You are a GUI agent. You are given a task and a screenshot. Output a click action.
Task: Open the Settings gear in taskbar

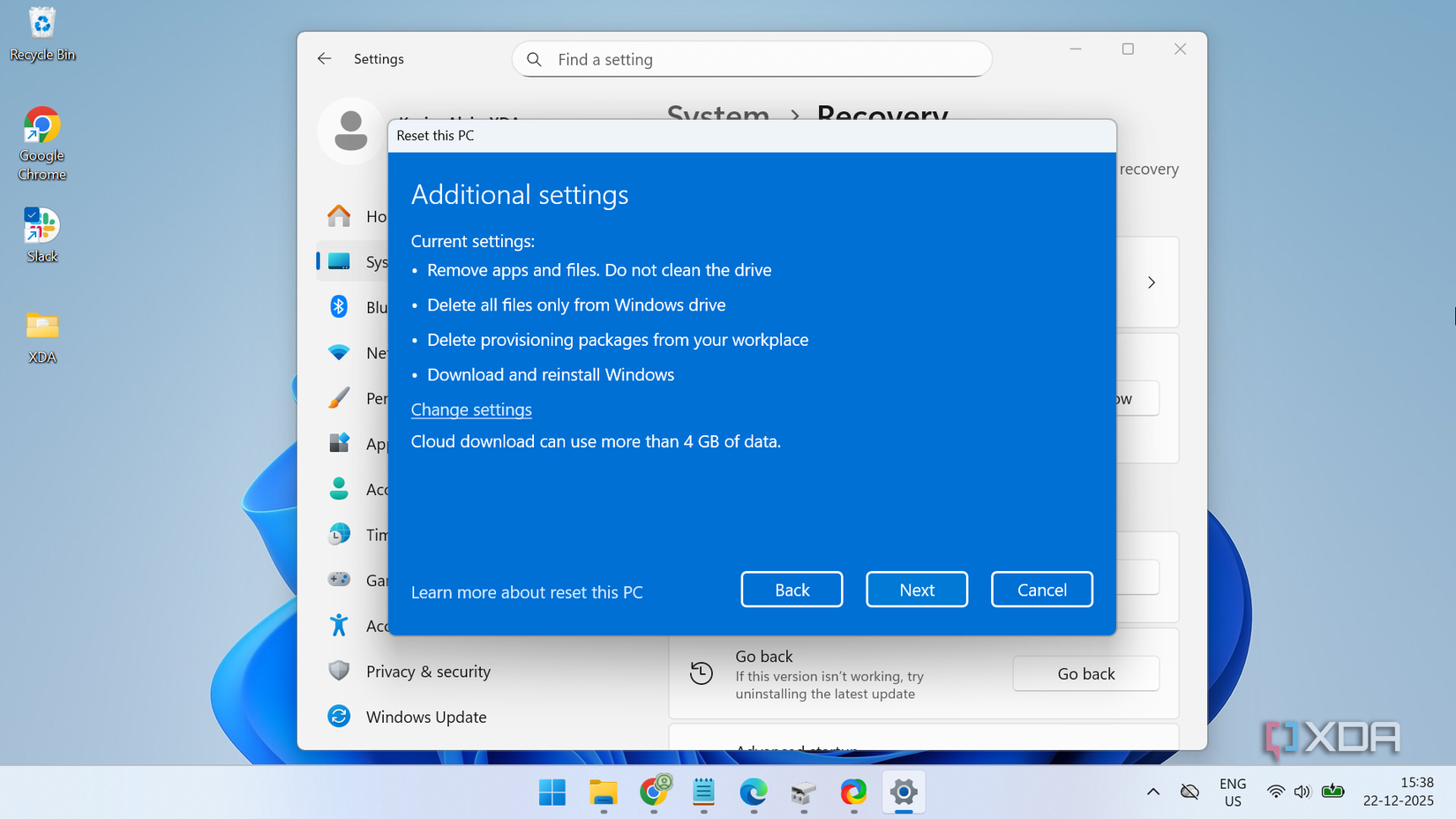(x=904, y=793)
